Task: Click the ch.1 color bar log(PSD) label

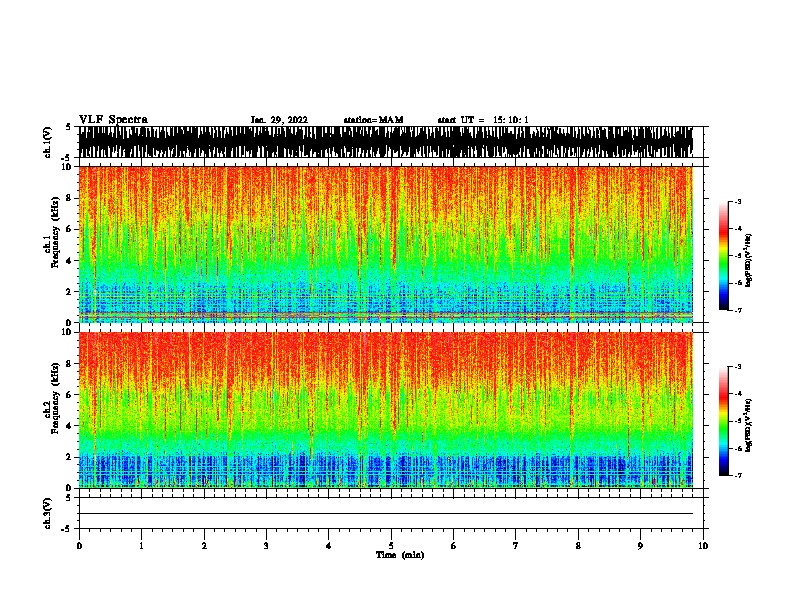Action: [748, 261]
